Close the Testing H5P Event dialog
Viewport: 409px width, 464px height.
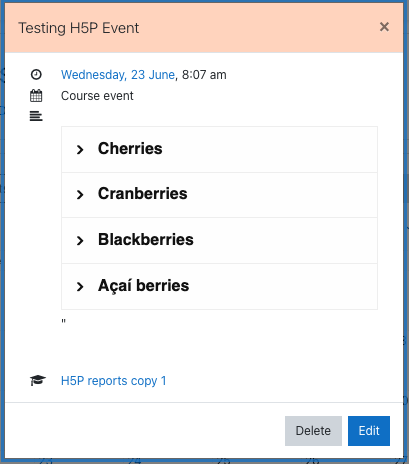[x=384, y=27]
